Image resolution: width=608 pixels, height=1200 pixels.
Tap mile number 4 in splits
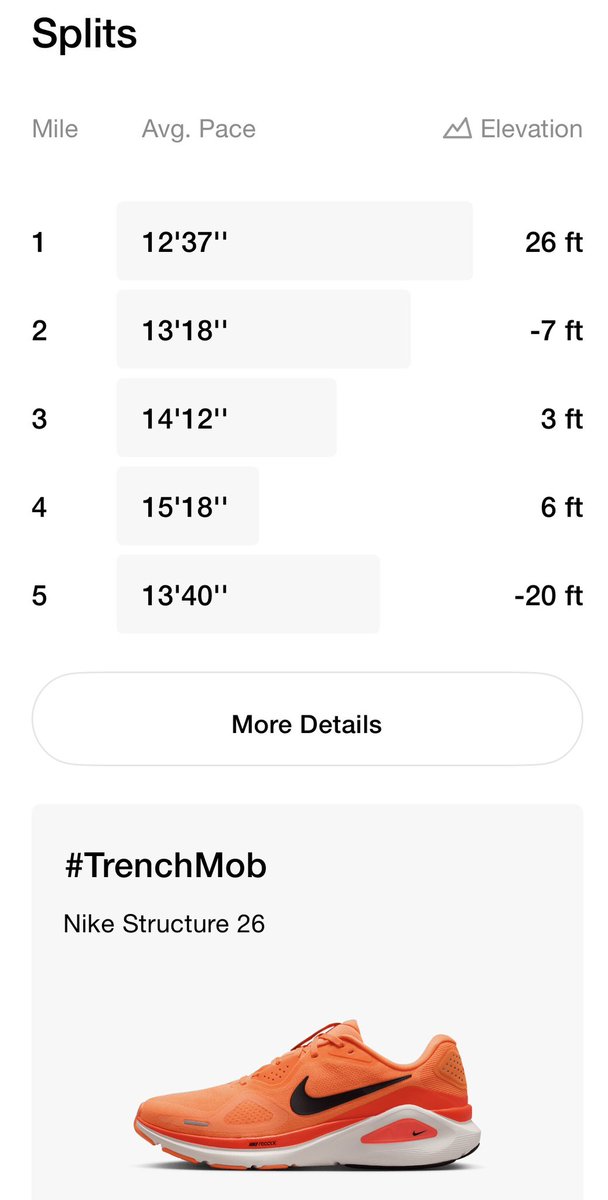click(x=39, y=507)
